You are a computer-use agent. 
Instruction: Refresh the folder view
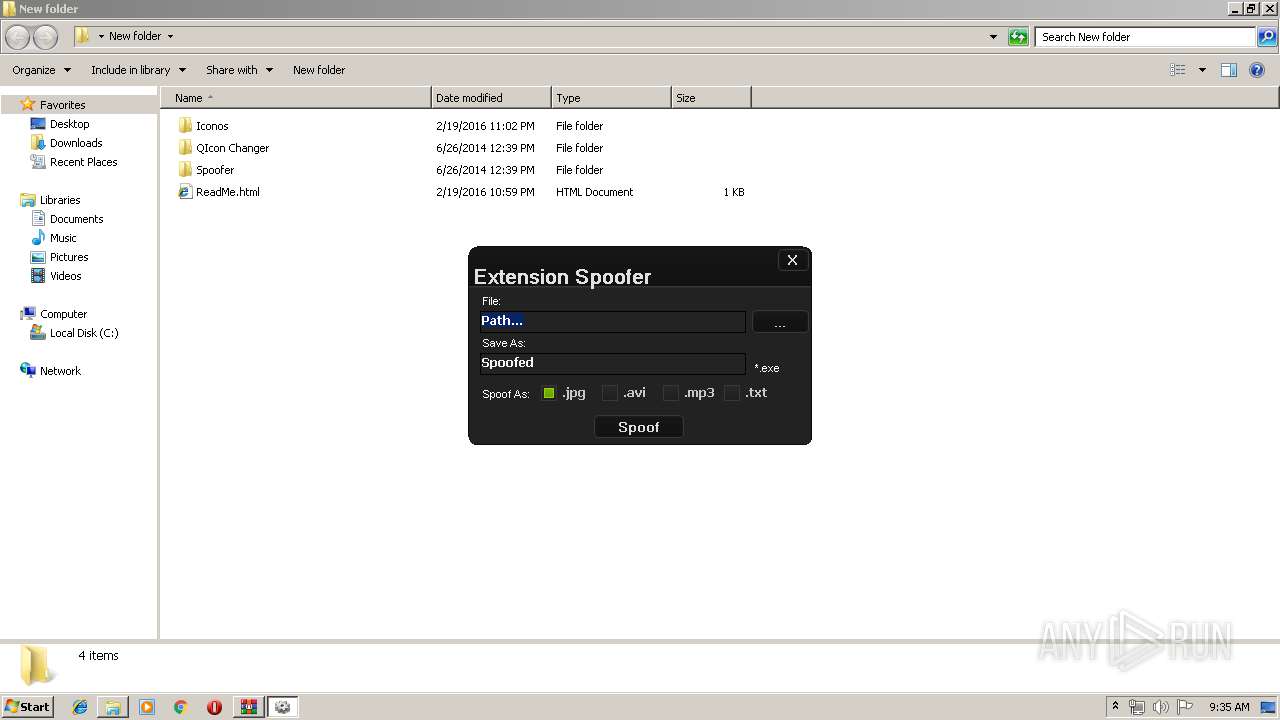click(1018, 37)
